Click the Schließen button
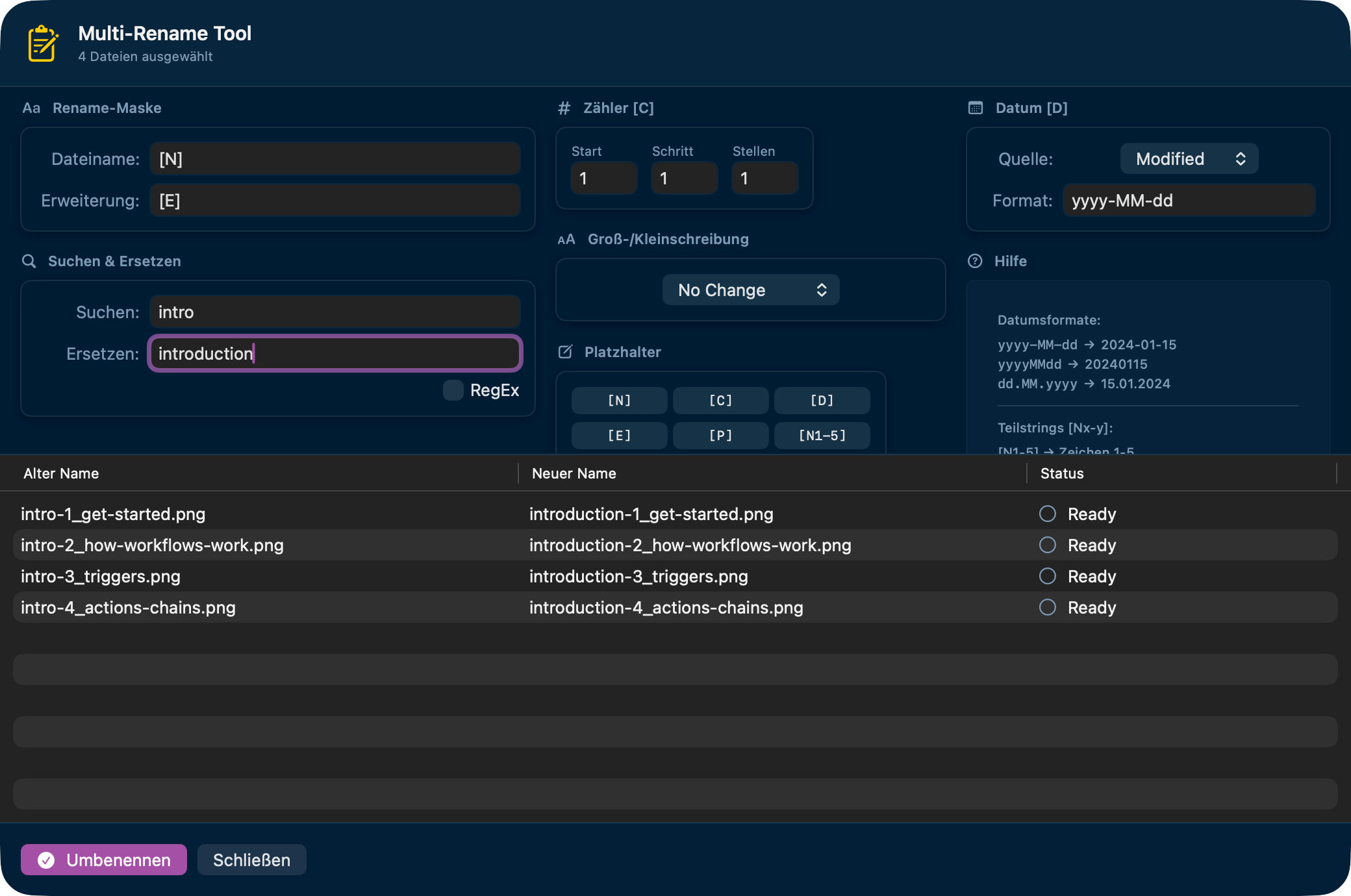The image size is (1351, 896). tap(251, 860)
